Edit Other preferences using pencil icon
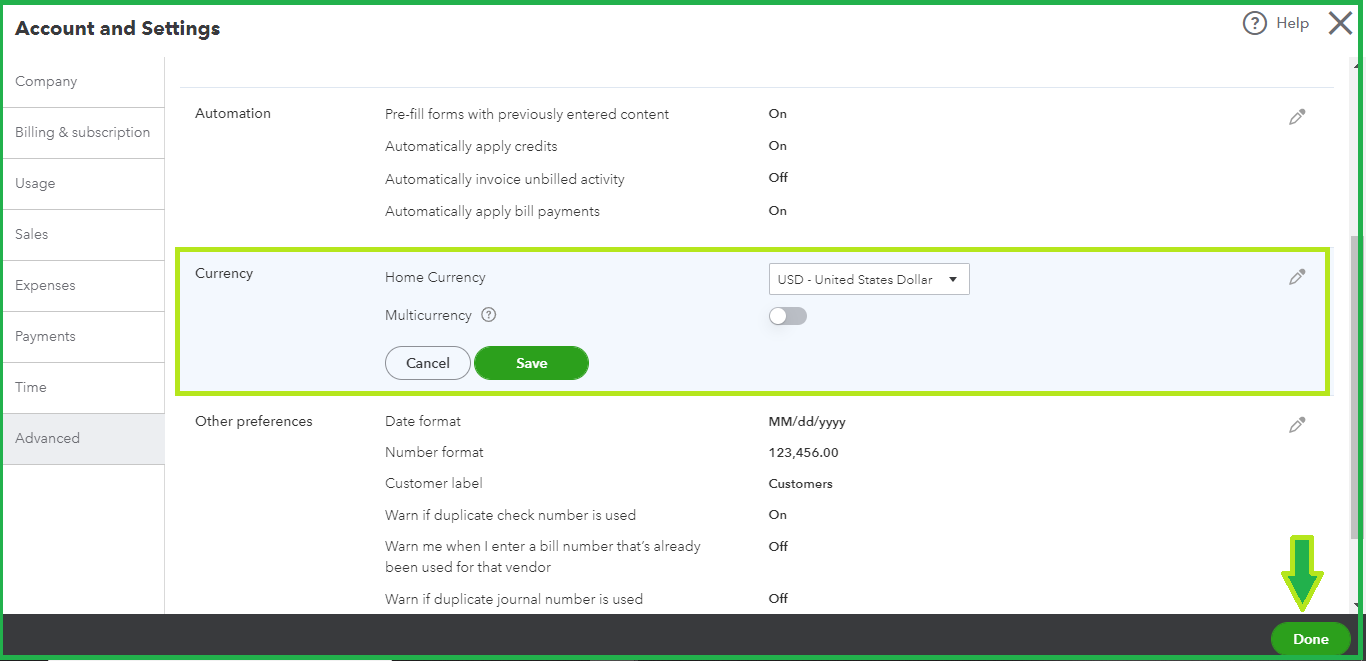Image resolution: width=1366 pixels, height=661 pixels. click(x=1297, y=424)
